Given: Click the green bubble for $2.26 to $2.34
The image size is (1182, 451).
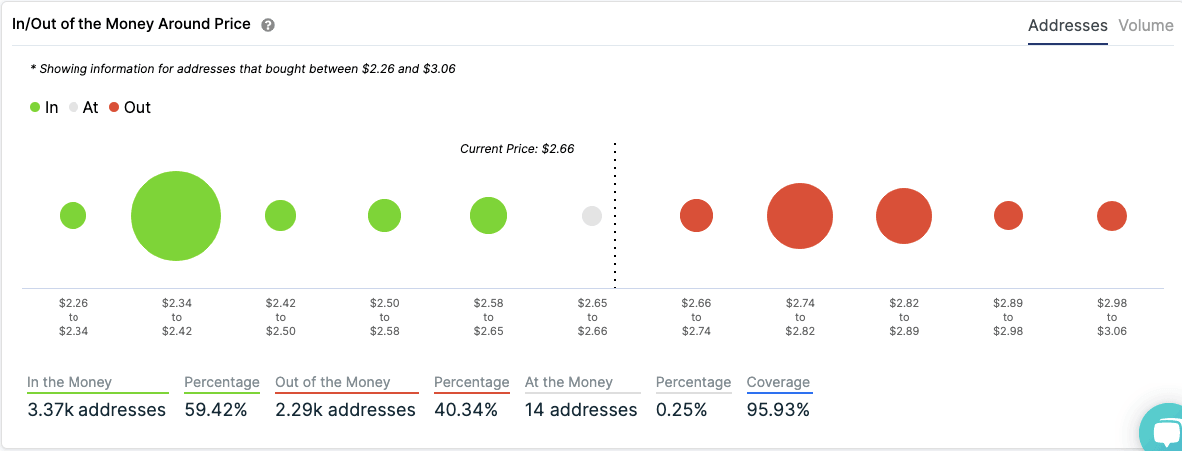Looking at the screenshot, I should click(x=73, y=215).
